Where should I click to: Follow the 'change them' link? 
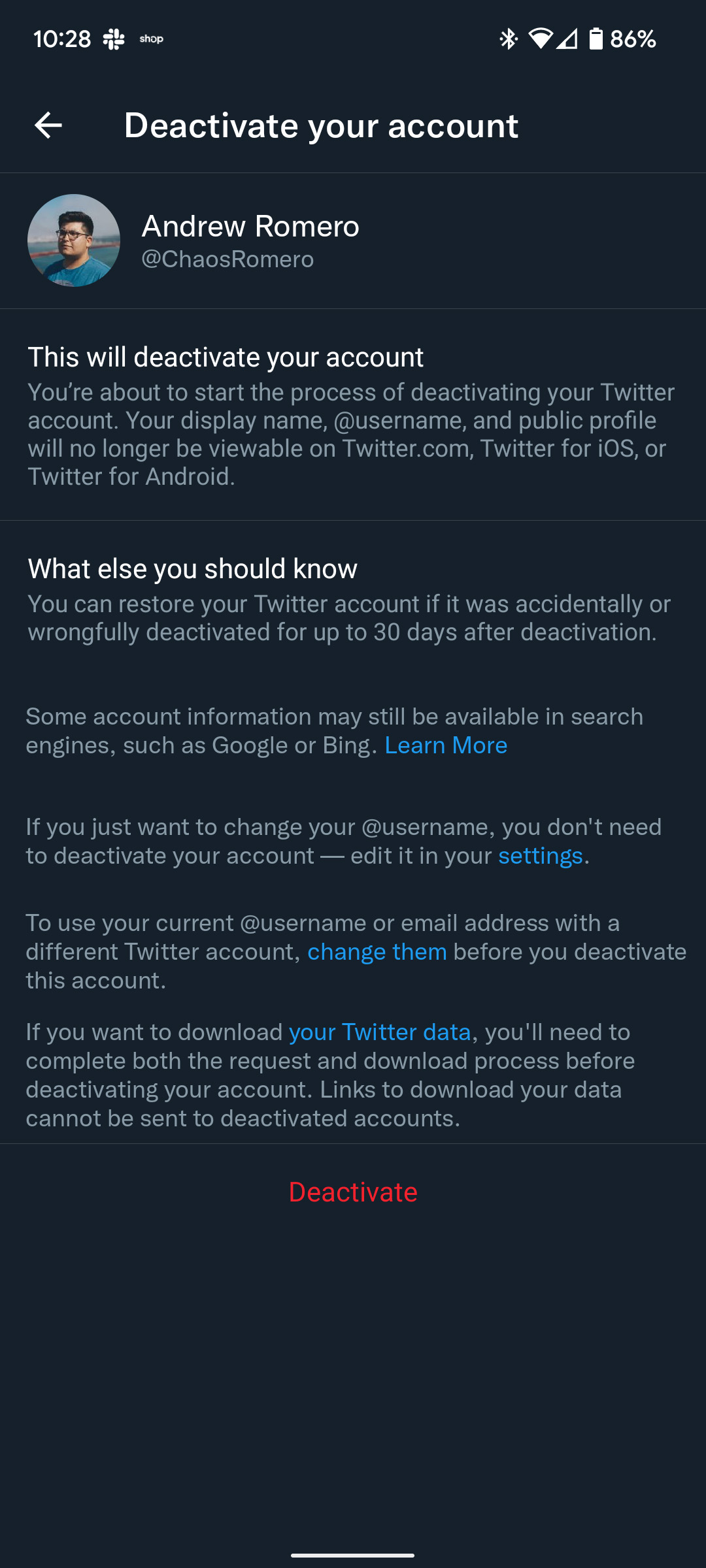[377, 952]
